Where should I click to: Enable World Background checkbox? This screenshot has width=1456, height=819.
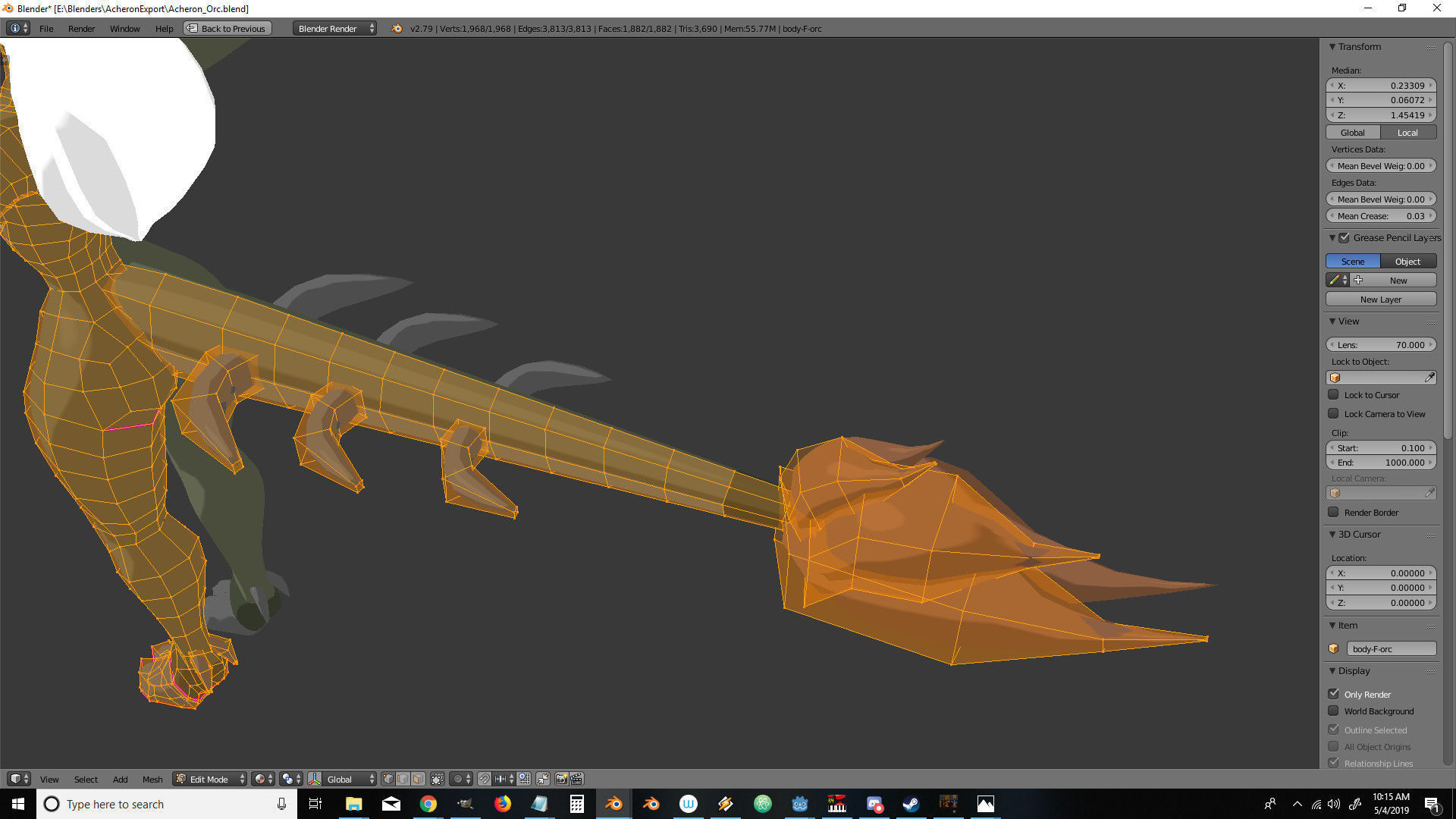click(1333, 711)
